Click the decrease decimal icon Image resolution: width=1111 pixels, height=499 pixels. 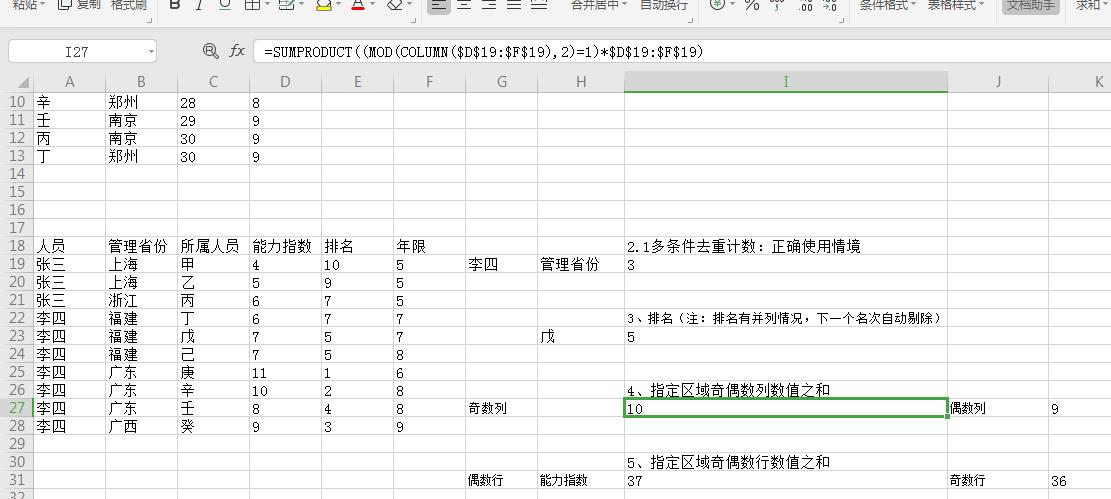tap(829, 5)
